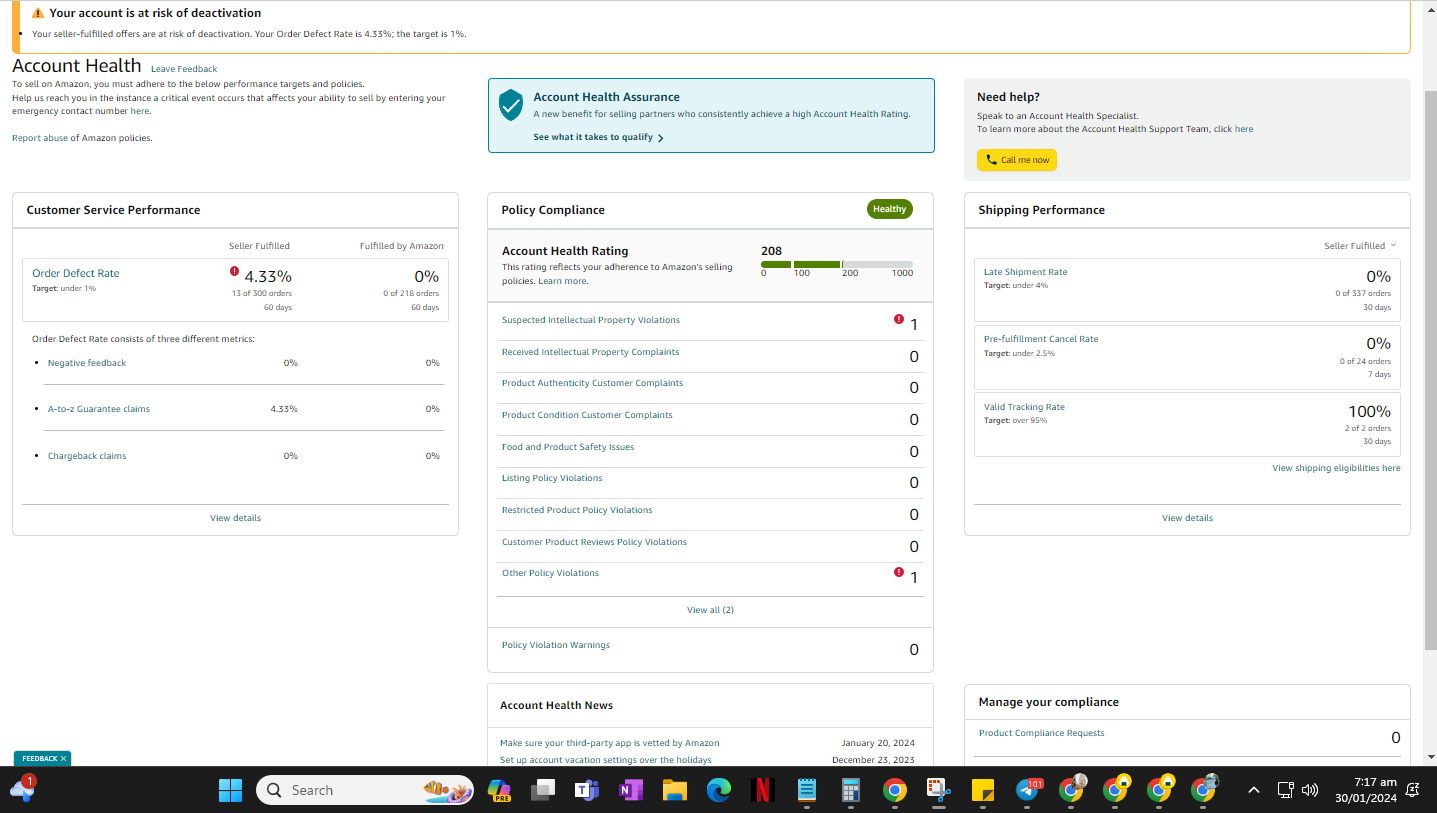Open Telegram from the taskbar
The image size is (1437, 813).
pos(1027,790)
